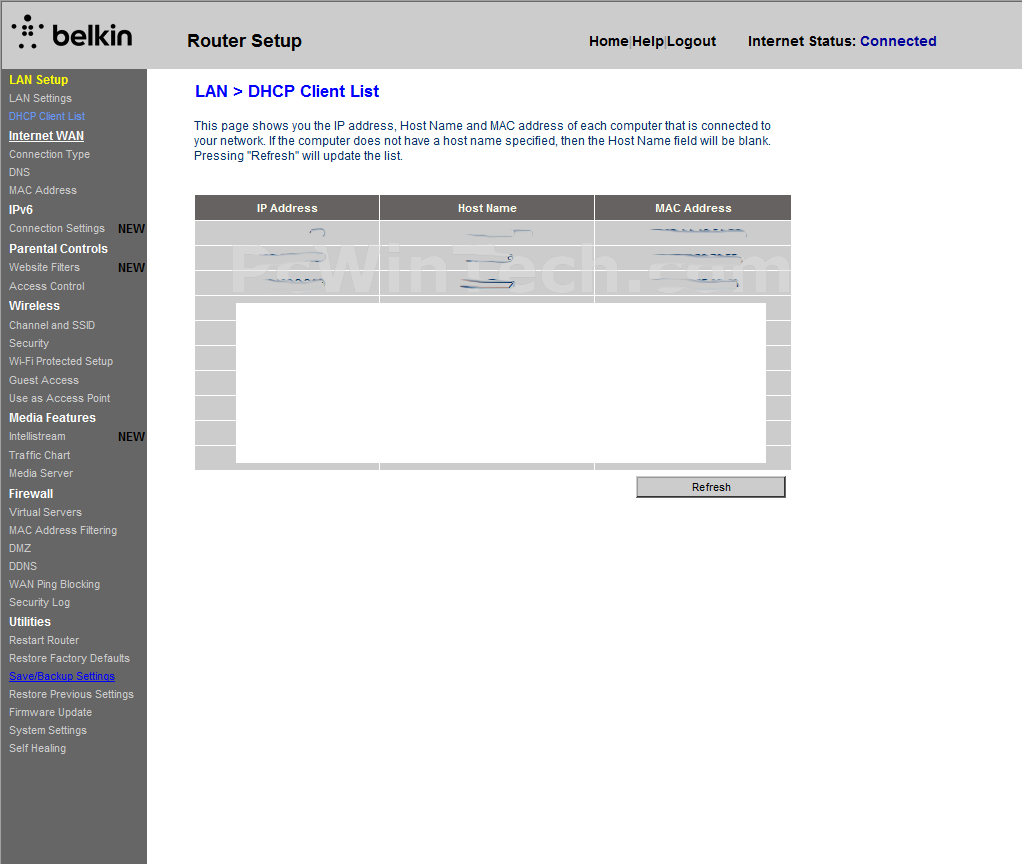Click Logout in the header

(692, 41)
